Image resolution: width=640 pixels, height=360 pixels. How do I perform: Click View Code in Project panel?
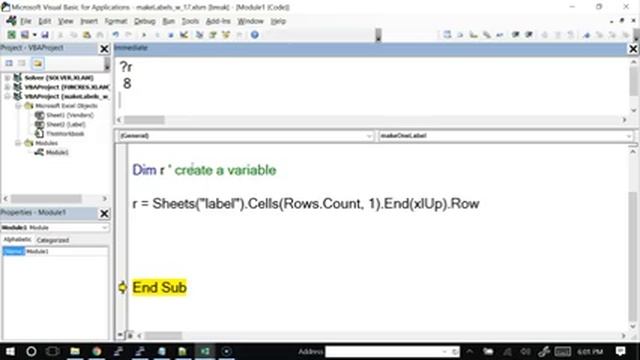click(9, 63)
